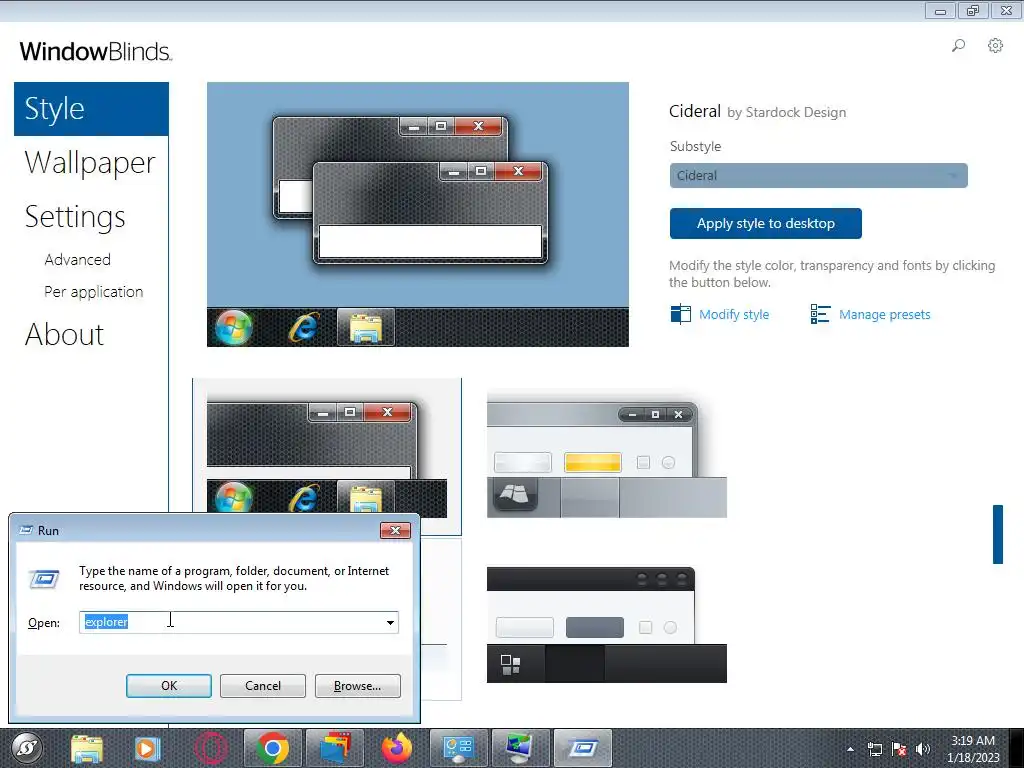Click the network tray icon
The height and width of the screenshot is (768, 1024).
874,749
